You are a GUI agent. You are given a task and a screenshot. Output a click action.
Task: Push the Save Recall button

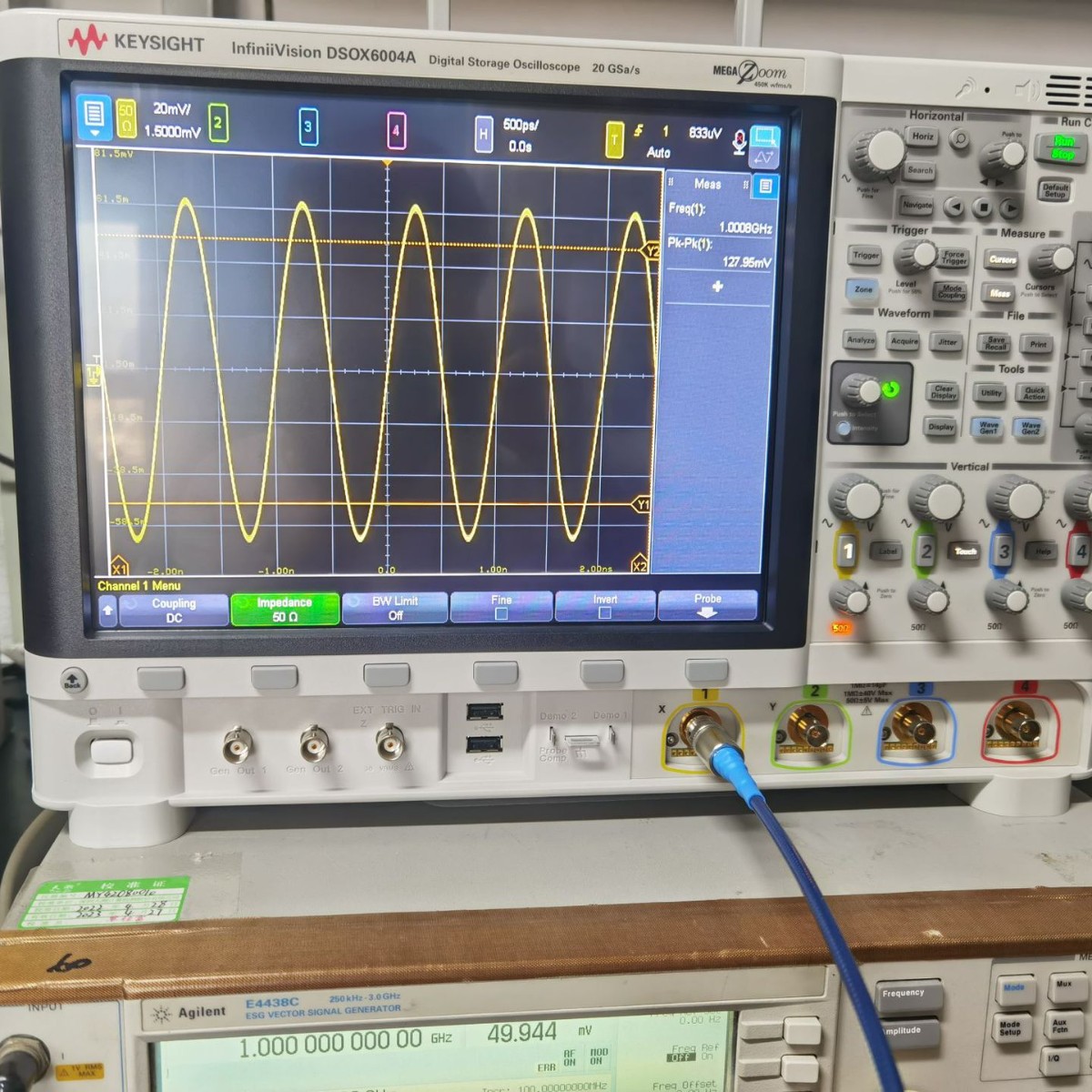[x=996, y=343]
